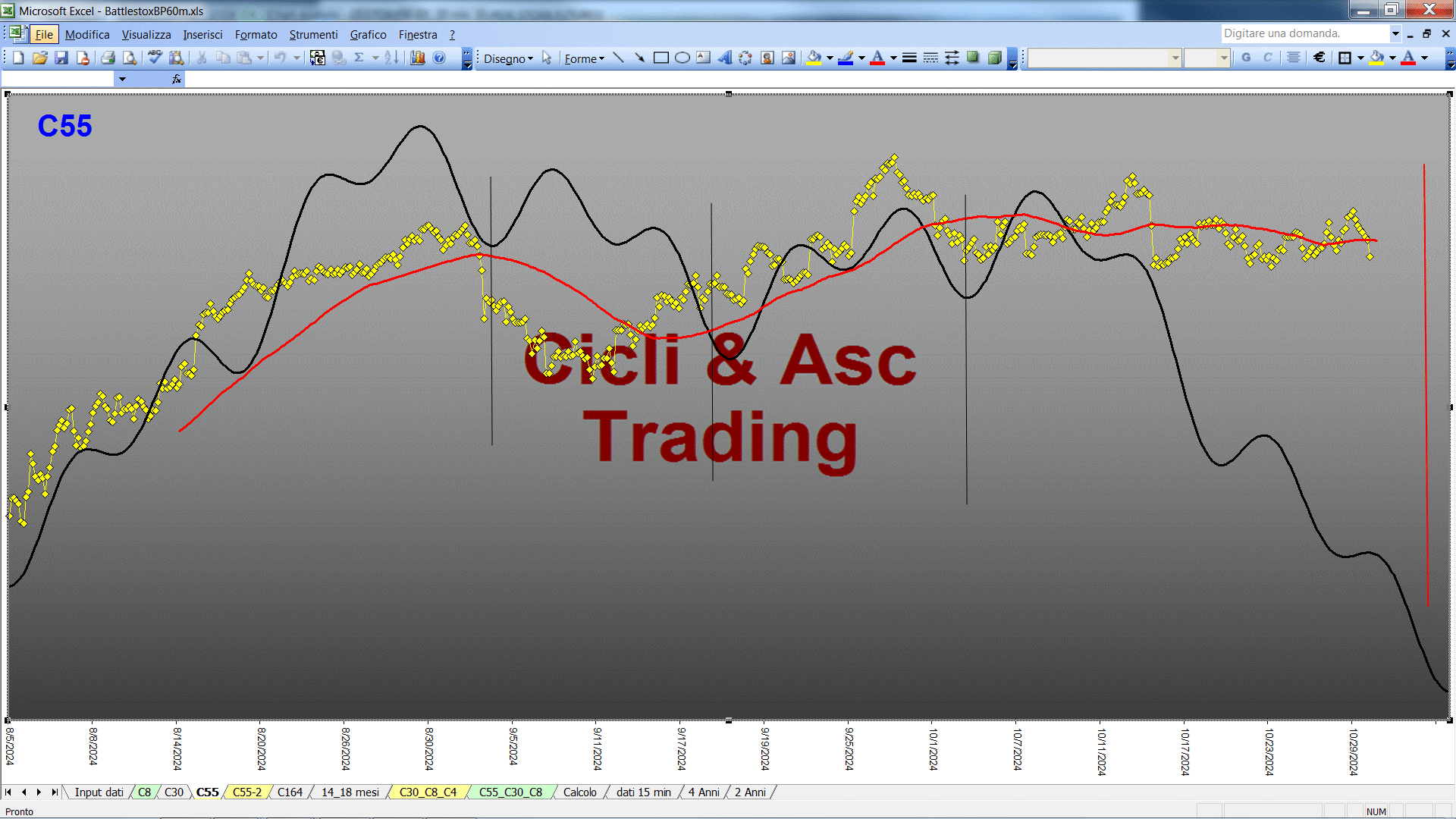Screen dimensions: 1456x819
Task: Switch to the C30_C8_C4 sheet tab
Action: (x=428, y=792)
